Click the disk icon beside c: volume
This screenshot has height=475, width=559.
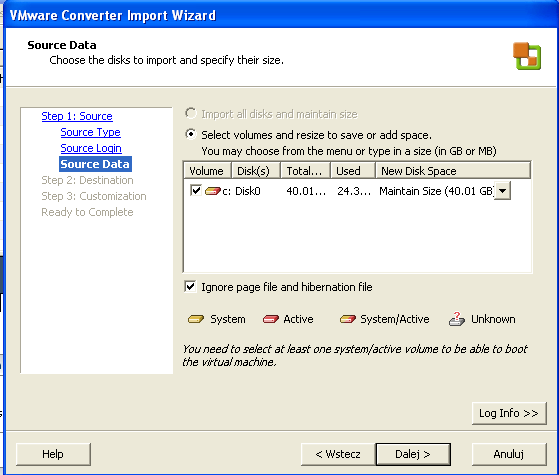click(x=212, y=191)
